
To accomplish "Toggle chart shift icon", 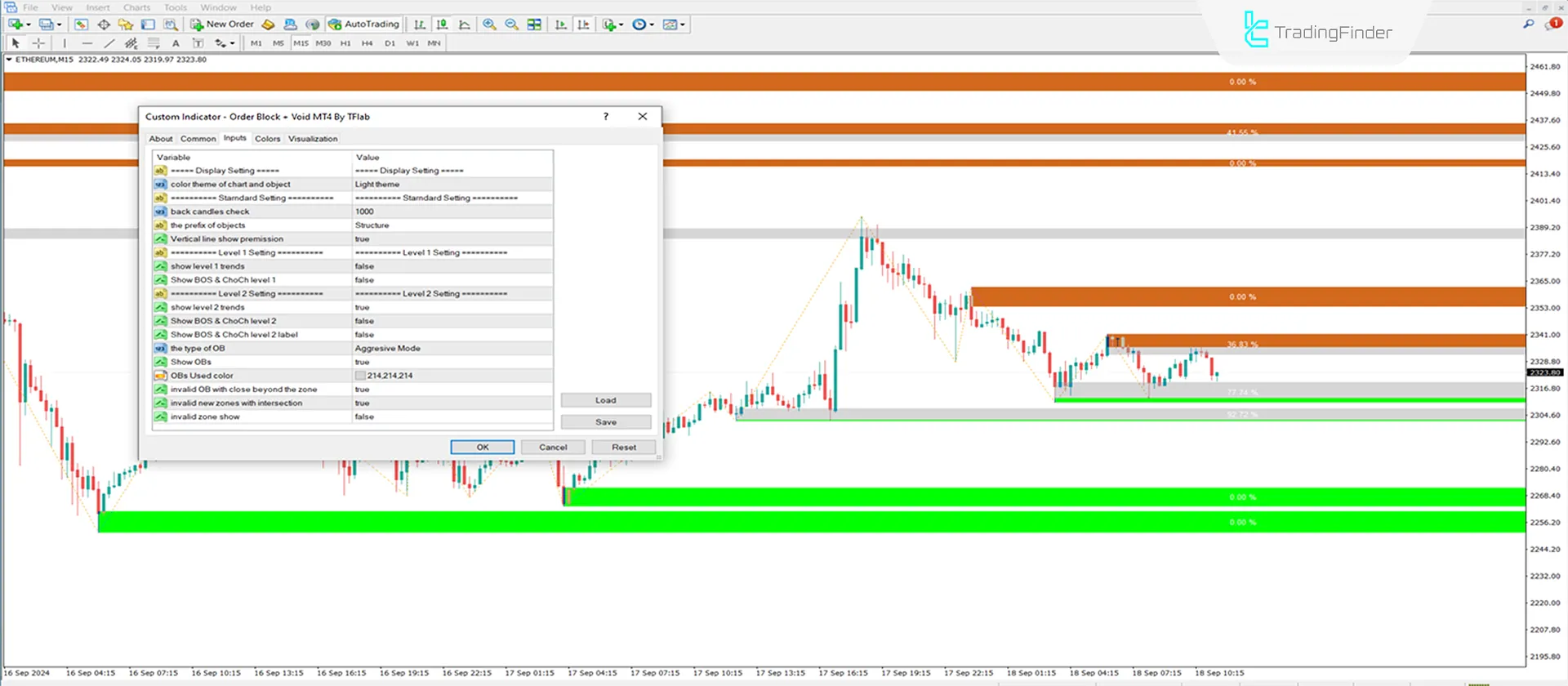I will 583,24.
